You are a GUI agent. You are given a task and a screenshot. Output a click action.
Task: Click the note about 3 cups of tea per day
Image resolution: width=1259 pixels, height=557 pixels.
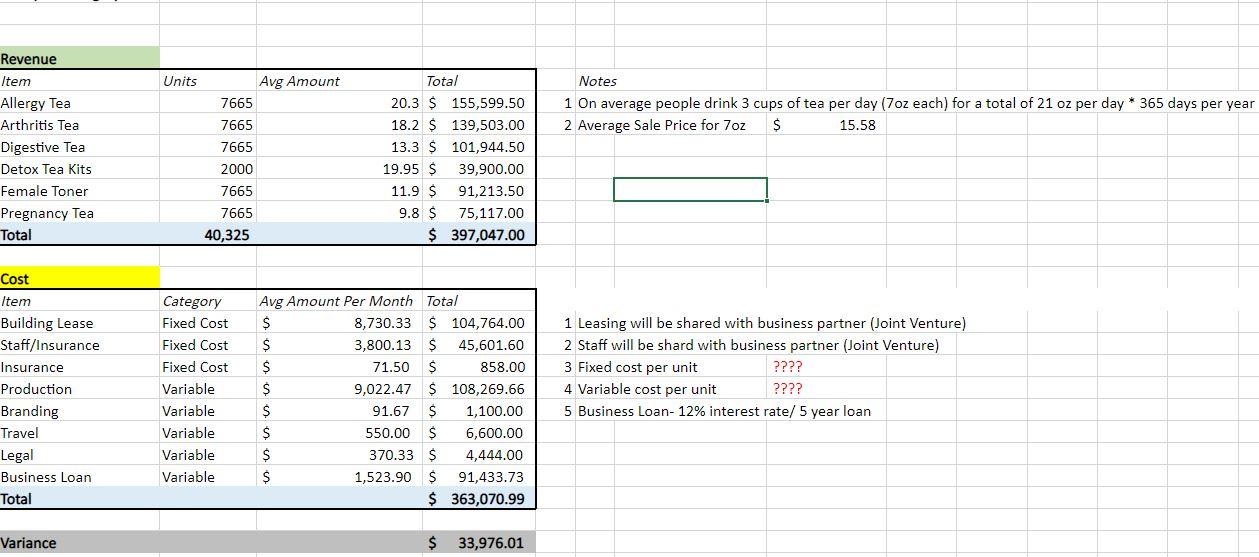pyautogui.click(x=915, y=103)
